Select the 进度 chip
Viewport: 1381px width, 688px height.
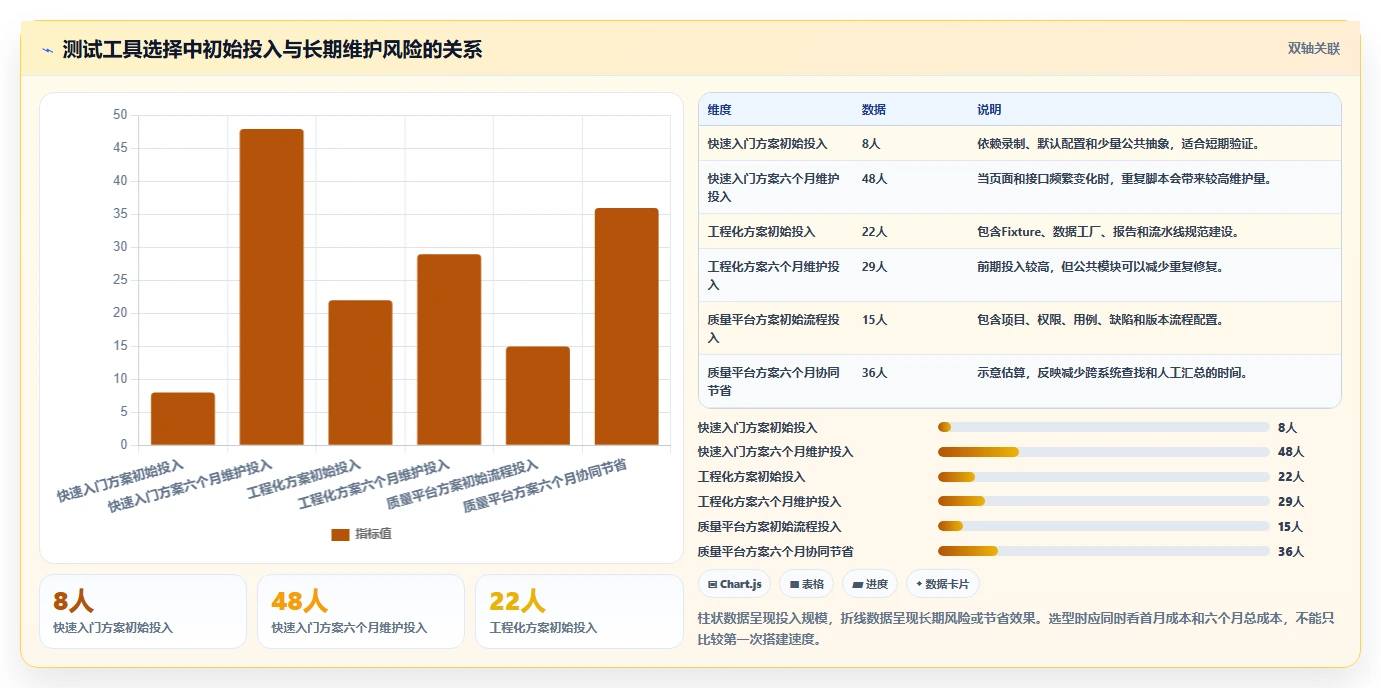(870, 584)
